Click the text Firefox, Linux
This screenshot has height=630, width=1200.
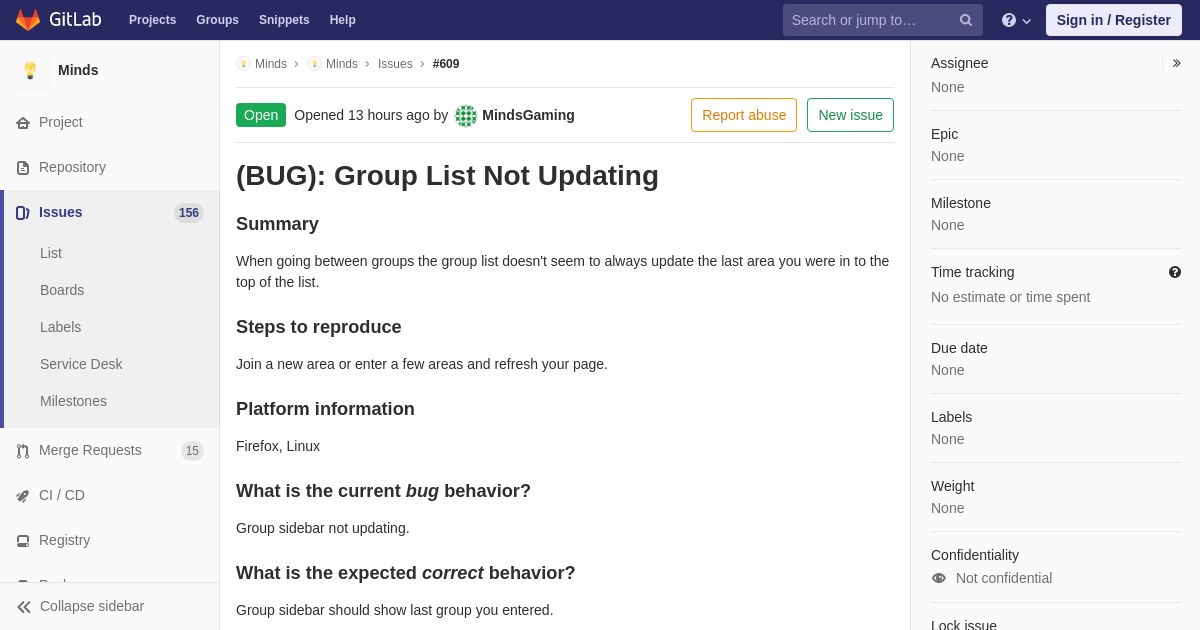(x=278, y=446)
